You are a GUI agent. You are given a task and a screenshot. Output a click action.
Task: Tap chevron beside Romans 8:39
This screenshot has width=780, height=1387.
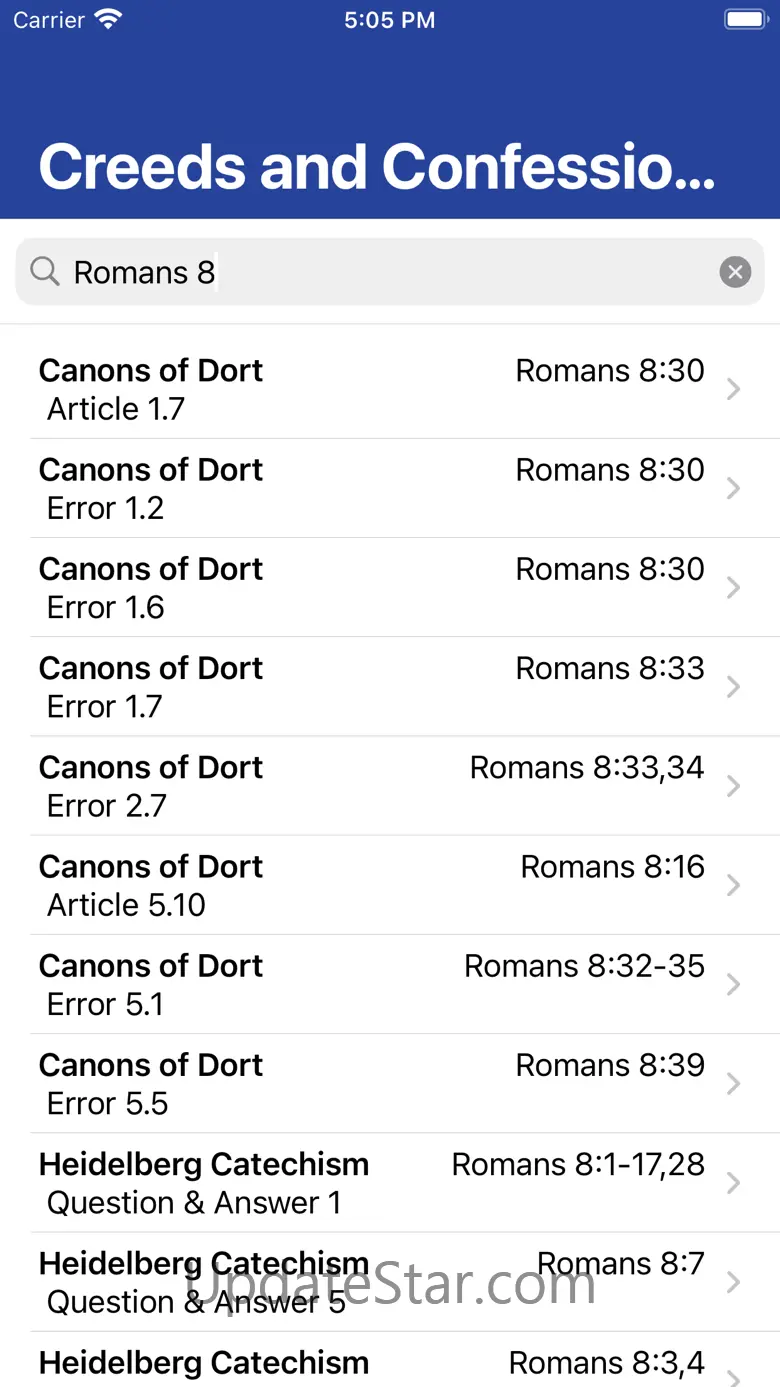tap(734, 1084)
